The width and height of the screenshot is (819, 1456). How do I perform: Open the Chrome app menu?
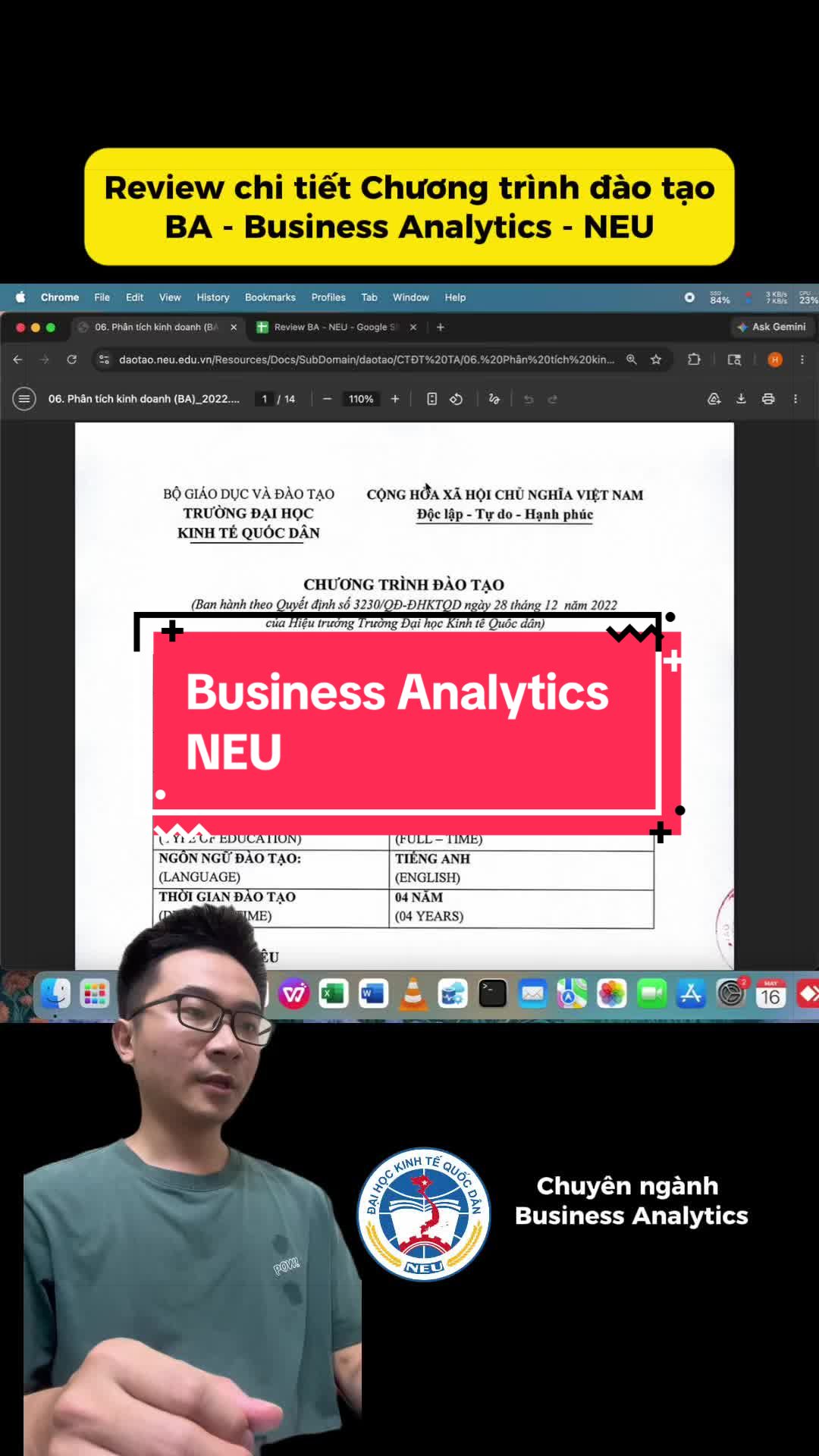click(60, 297)
